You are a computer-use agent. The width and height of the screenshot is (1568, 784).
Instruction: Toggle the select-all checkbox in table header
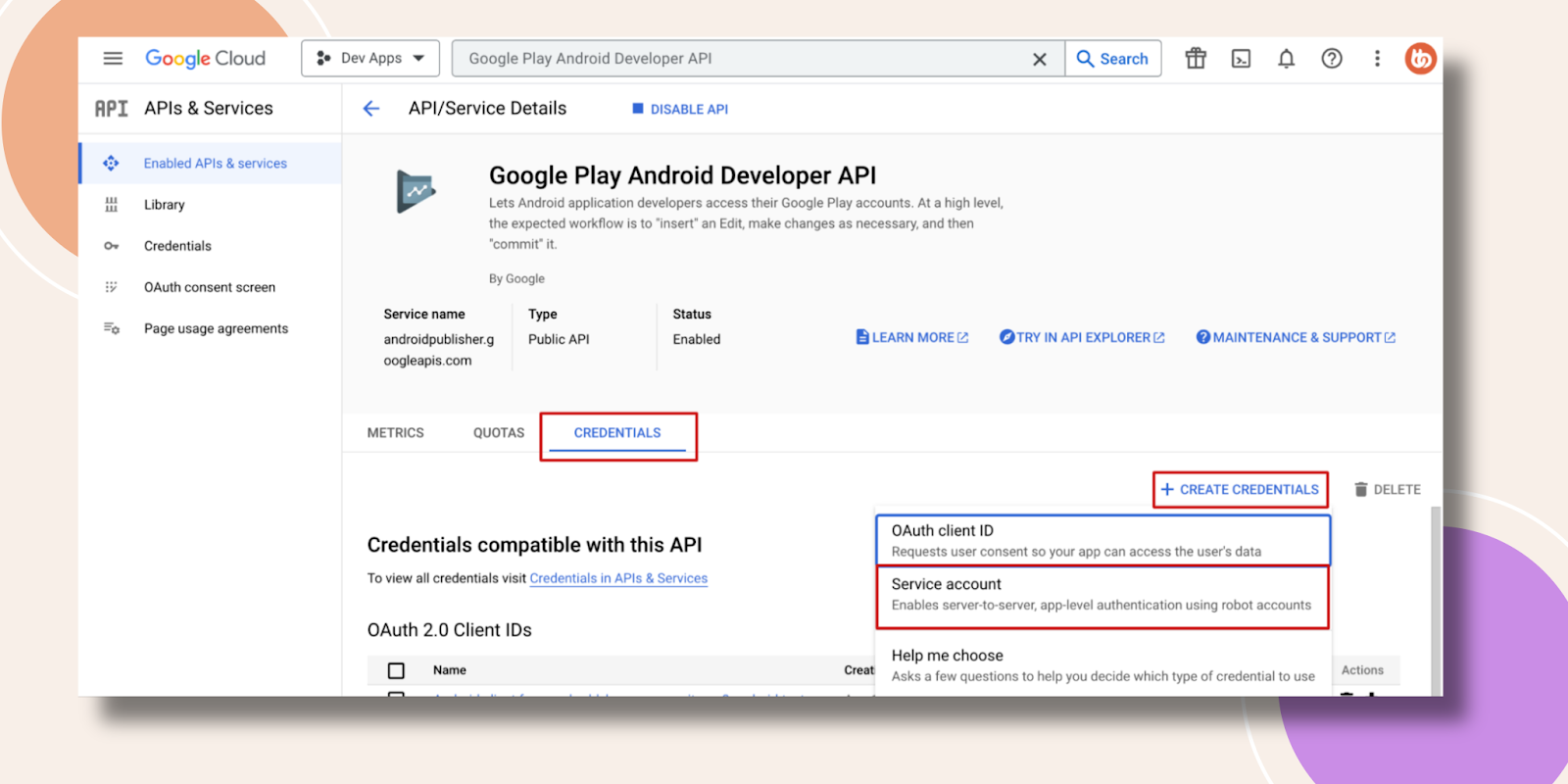396,670
